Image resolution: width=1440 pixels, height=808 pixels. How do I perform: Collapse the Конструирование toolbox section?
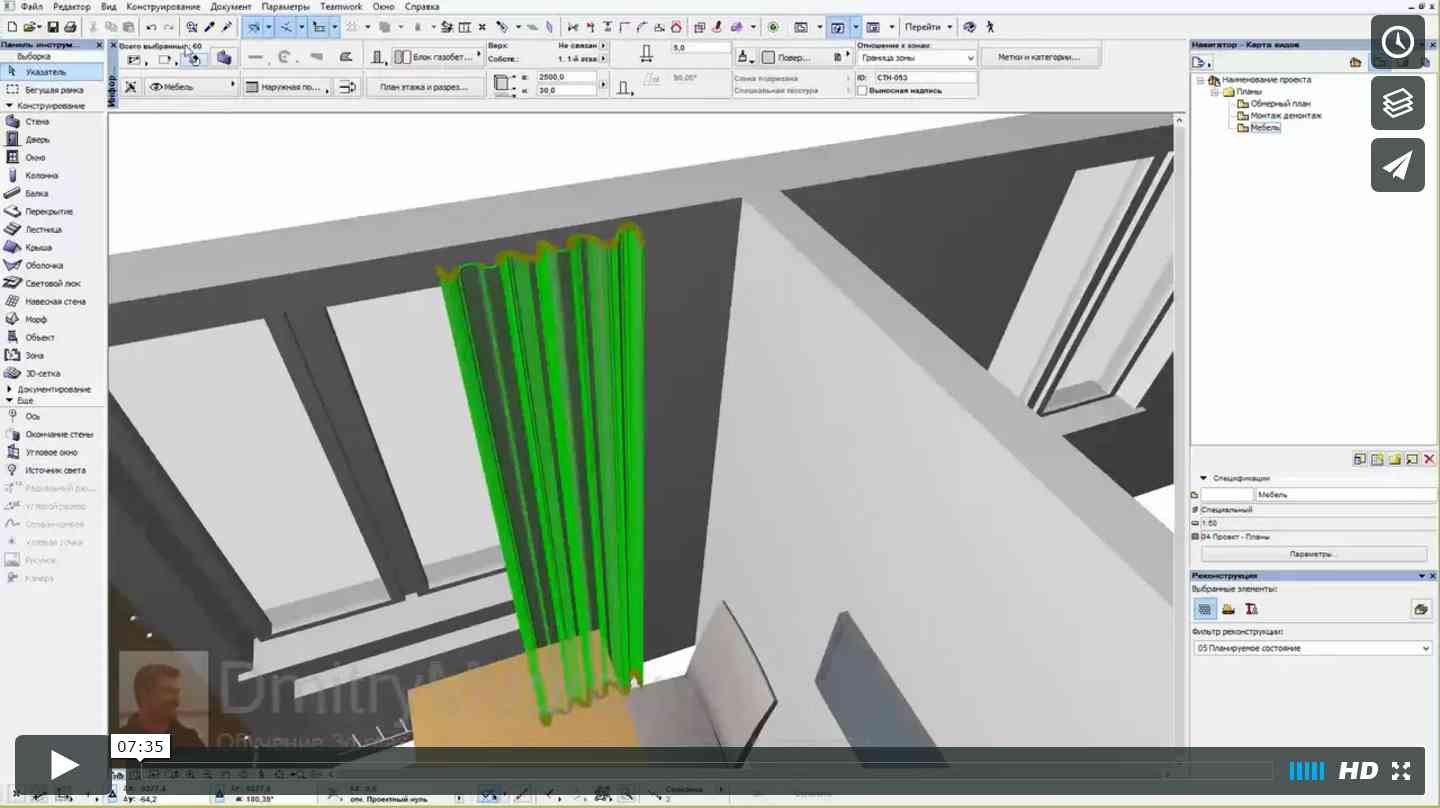pyautogui.click(x=9, y=105)
